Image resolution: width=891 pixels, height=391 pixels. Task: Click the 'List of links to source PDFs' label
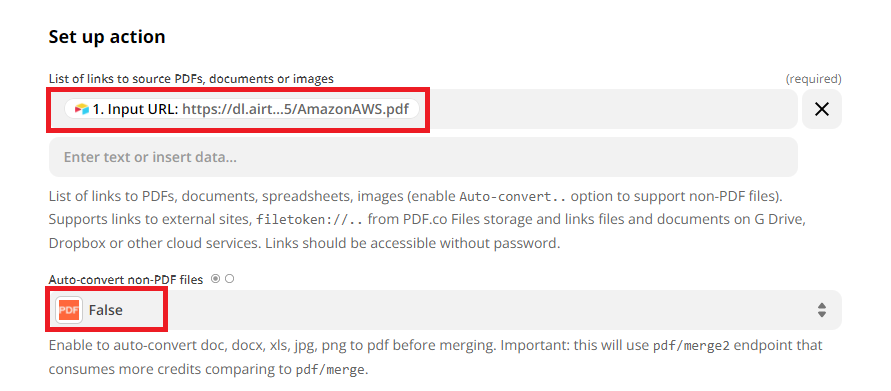(x=191, y=79)
